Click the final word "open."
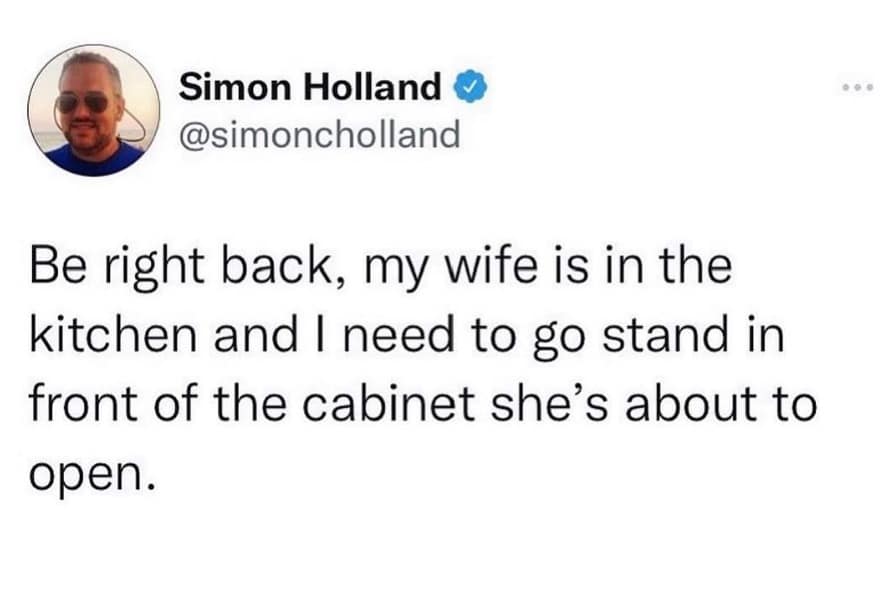The height and width of the screenshot is (602, 896). tap(92, 472)
